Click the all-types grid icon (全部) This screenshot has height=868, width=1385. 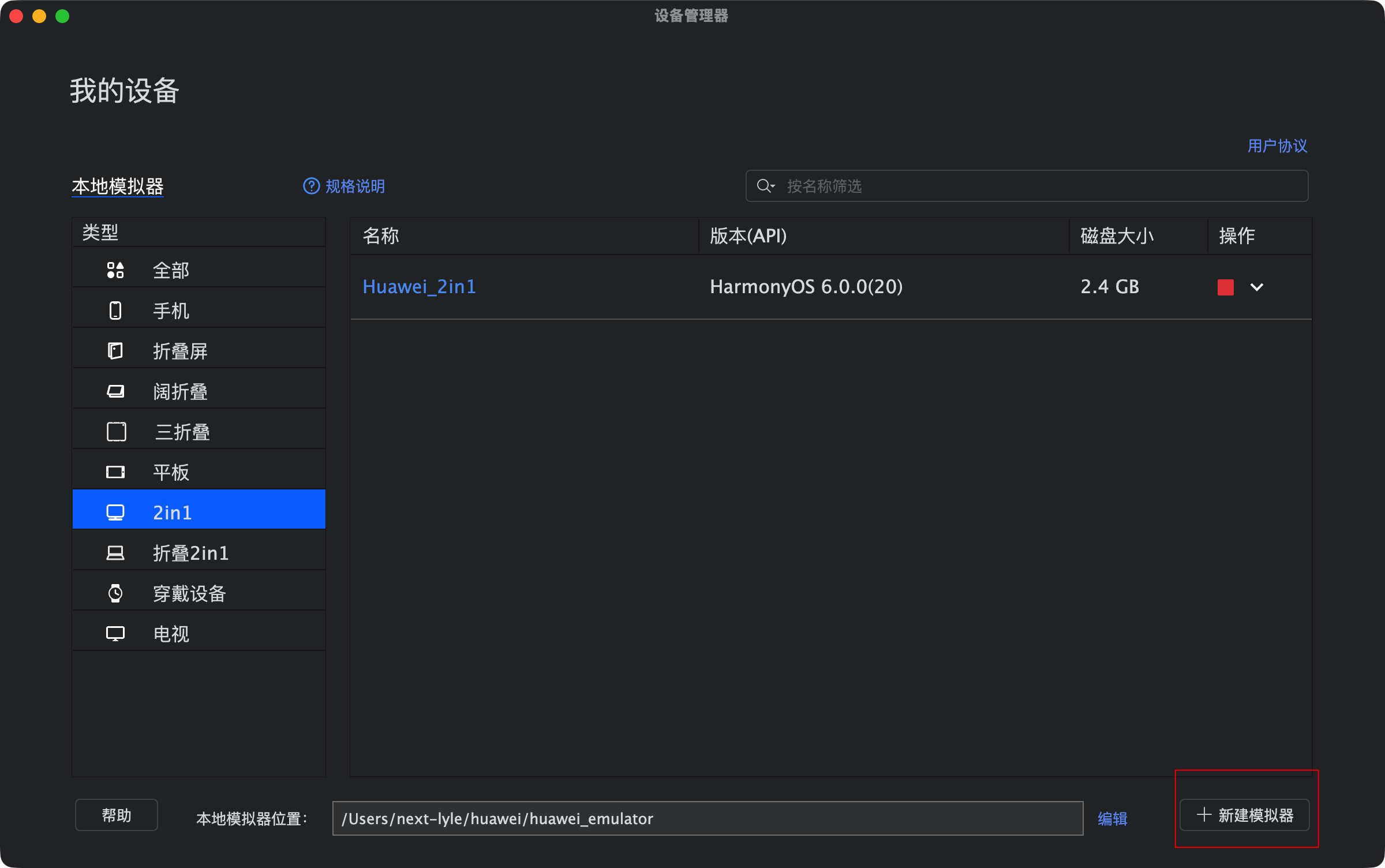tap(115, 270)
